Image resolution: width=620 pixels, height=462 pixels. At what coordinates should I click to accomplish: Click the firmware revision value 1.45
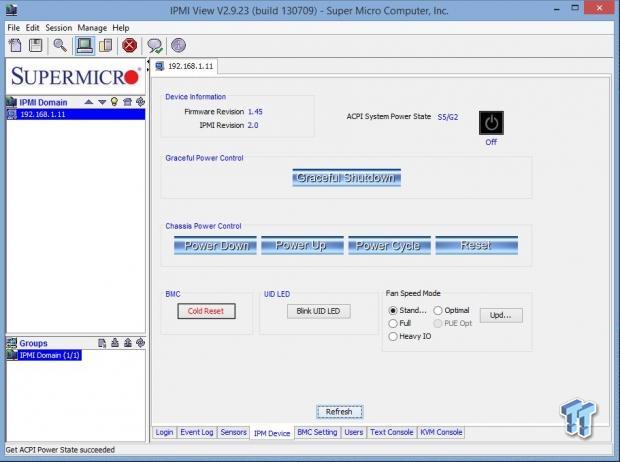tap(255, 112)
